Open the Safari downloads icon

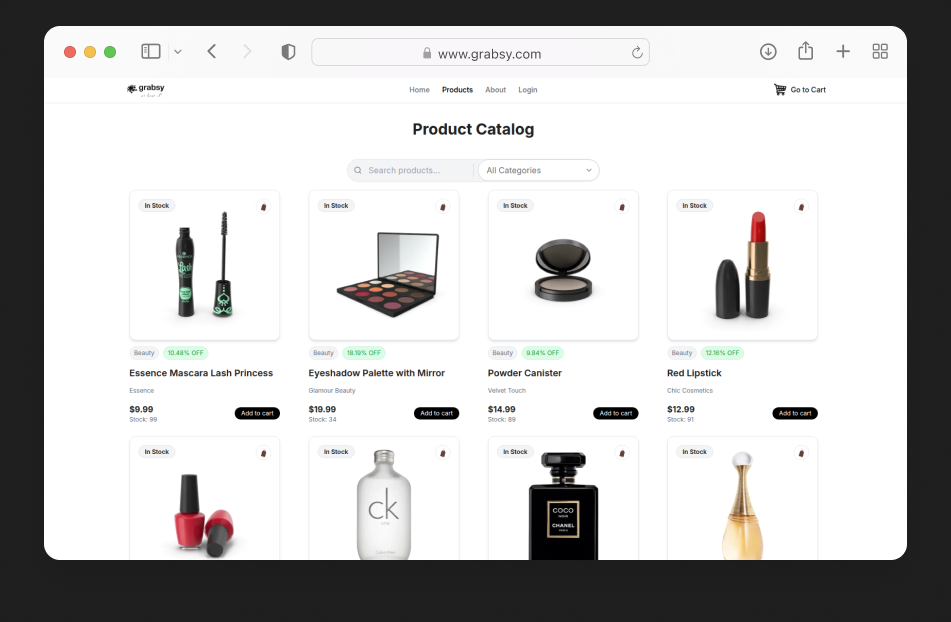tap(768, 52)
